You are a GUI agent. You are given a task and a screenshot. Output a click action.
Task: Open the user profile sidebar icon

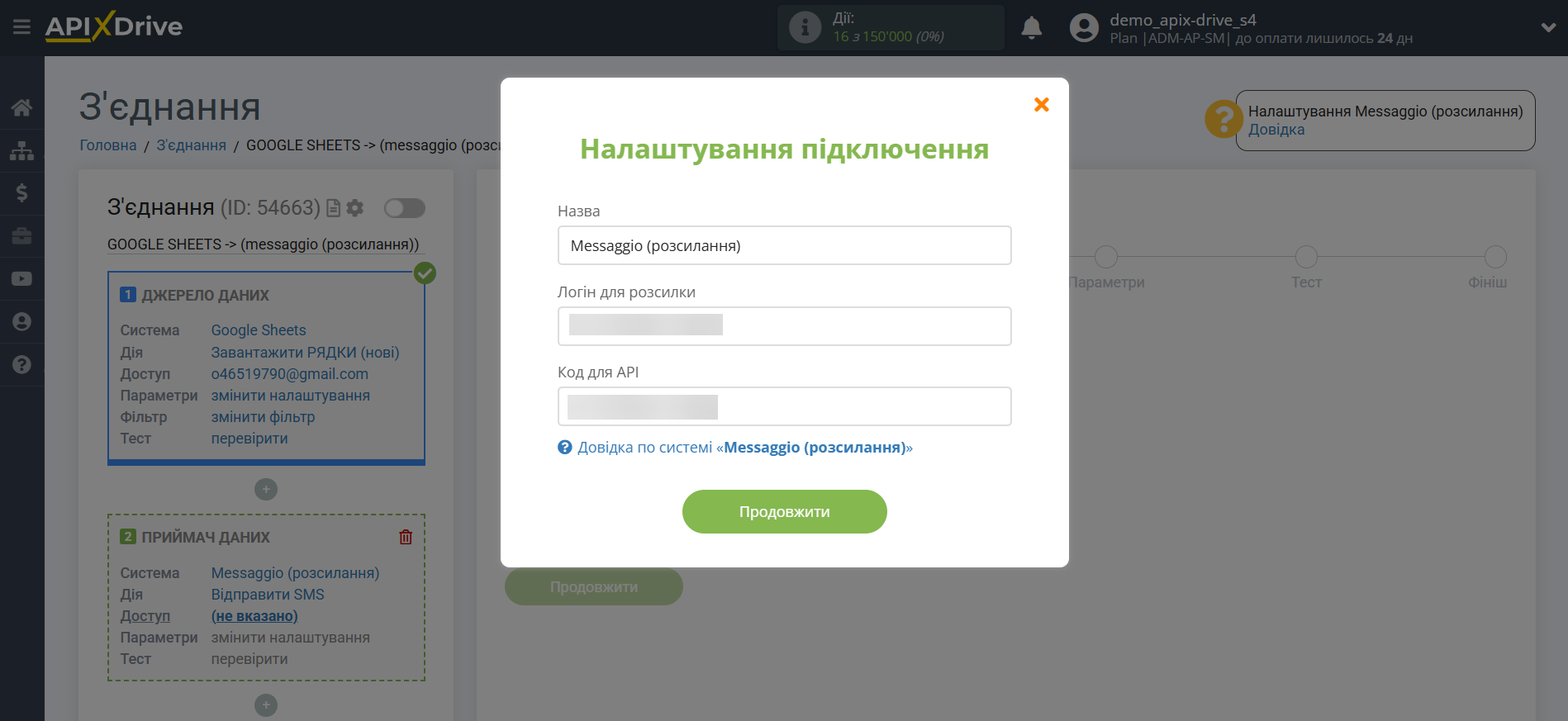pos(22,322)
